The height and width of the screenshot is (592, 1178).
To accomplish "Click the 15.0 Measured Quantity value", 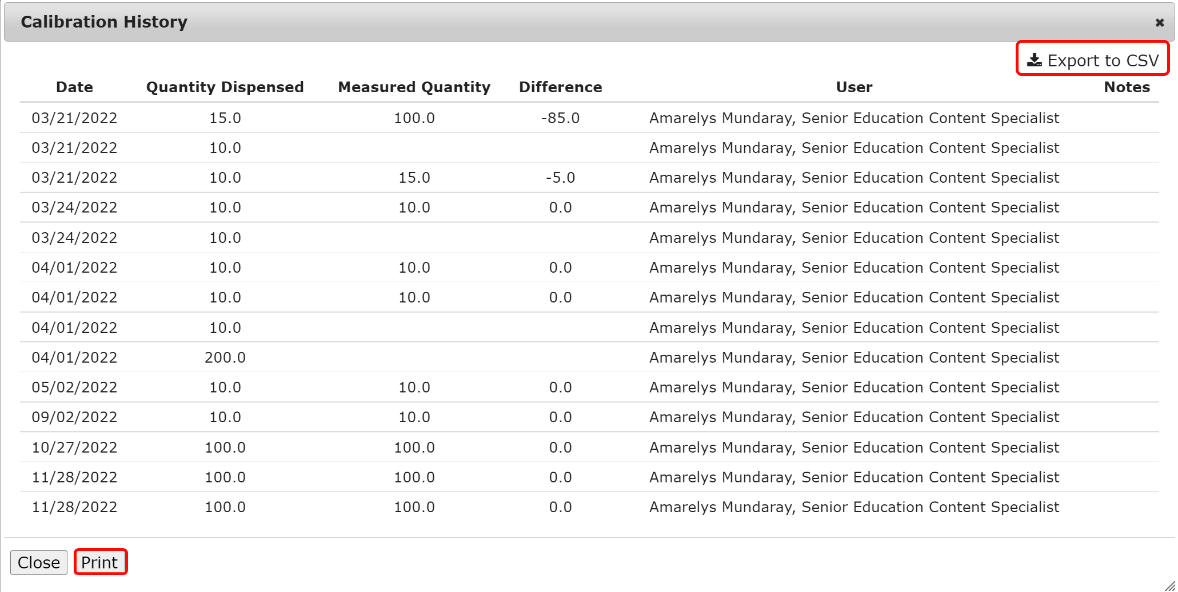I will pyautogui.click(x=414, y=178).
